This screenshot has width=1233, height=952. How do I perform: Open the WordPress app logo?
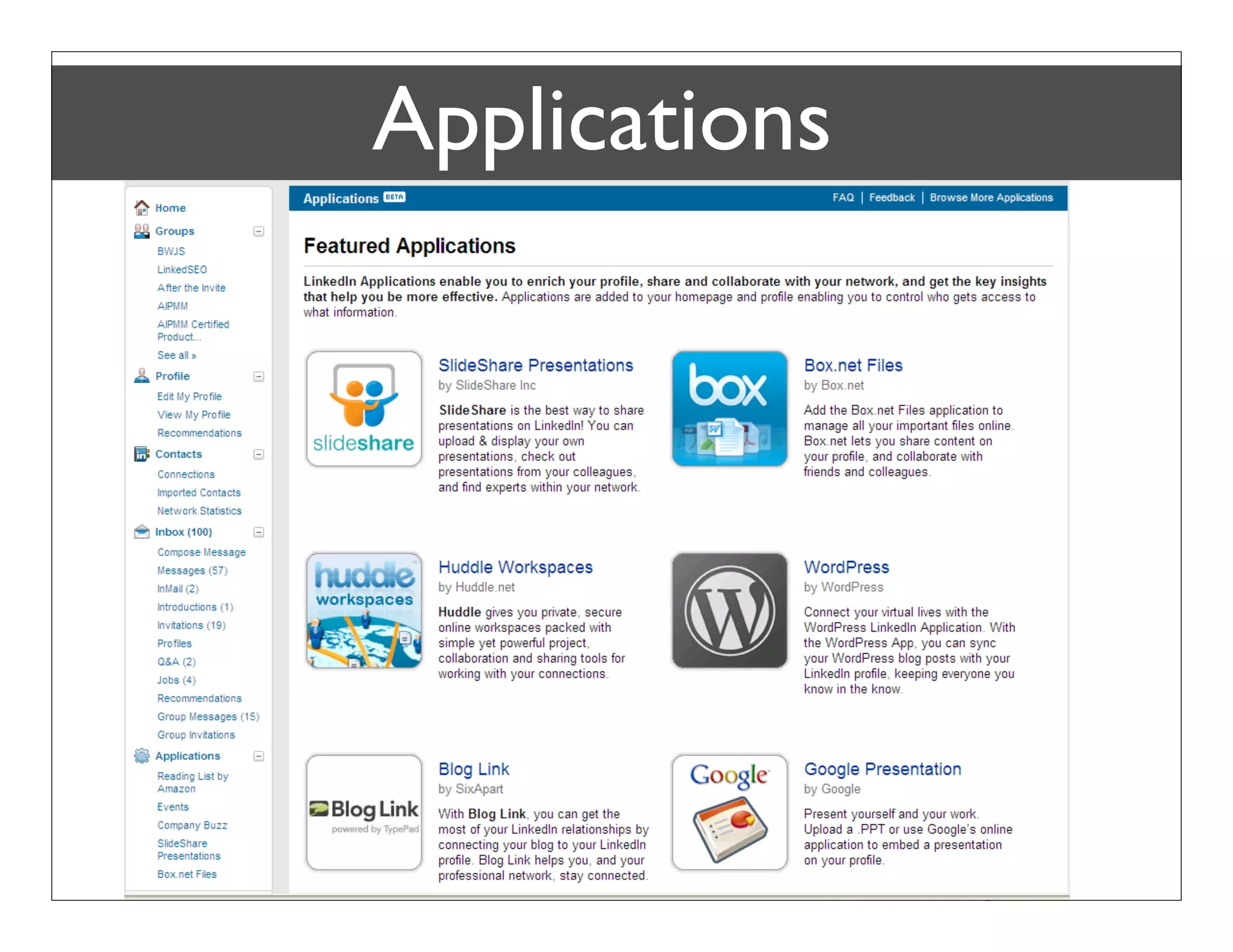click(x=730, y=611)
